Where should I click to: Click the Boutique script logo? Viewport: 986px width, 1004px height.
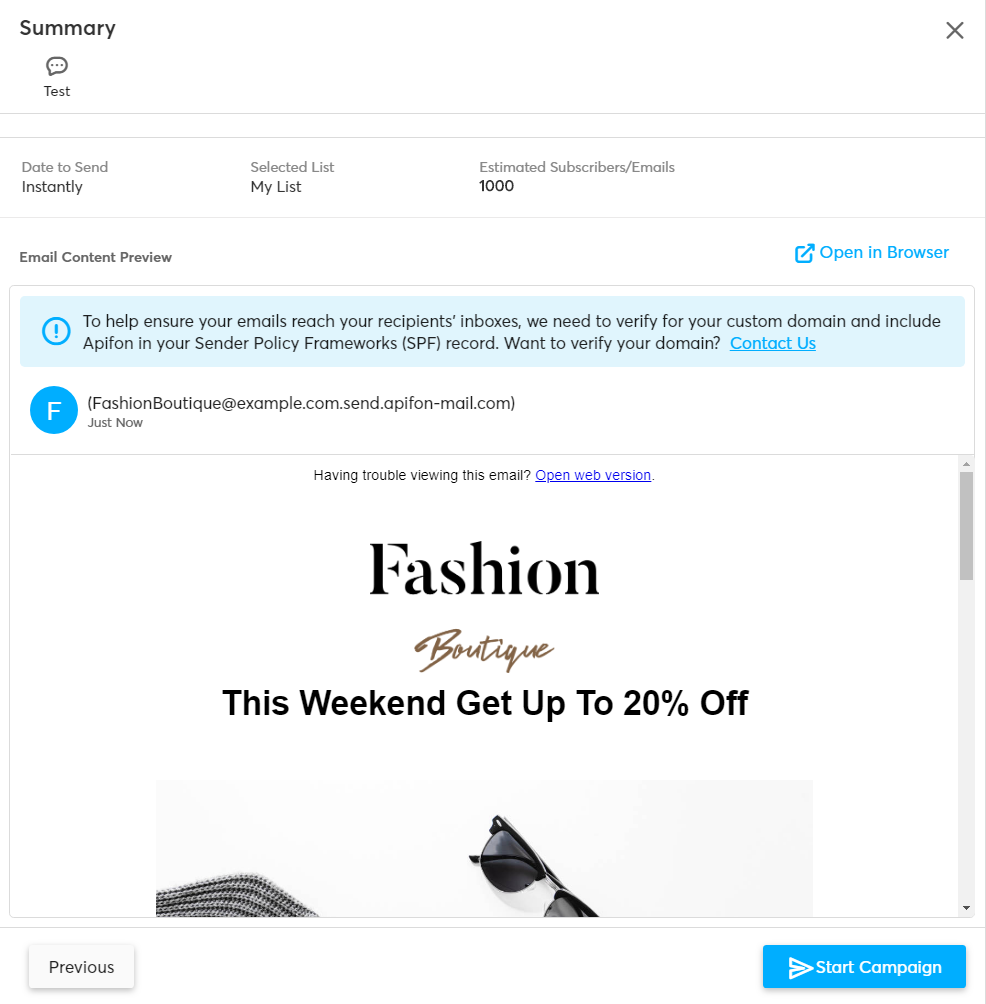[484, 651]
